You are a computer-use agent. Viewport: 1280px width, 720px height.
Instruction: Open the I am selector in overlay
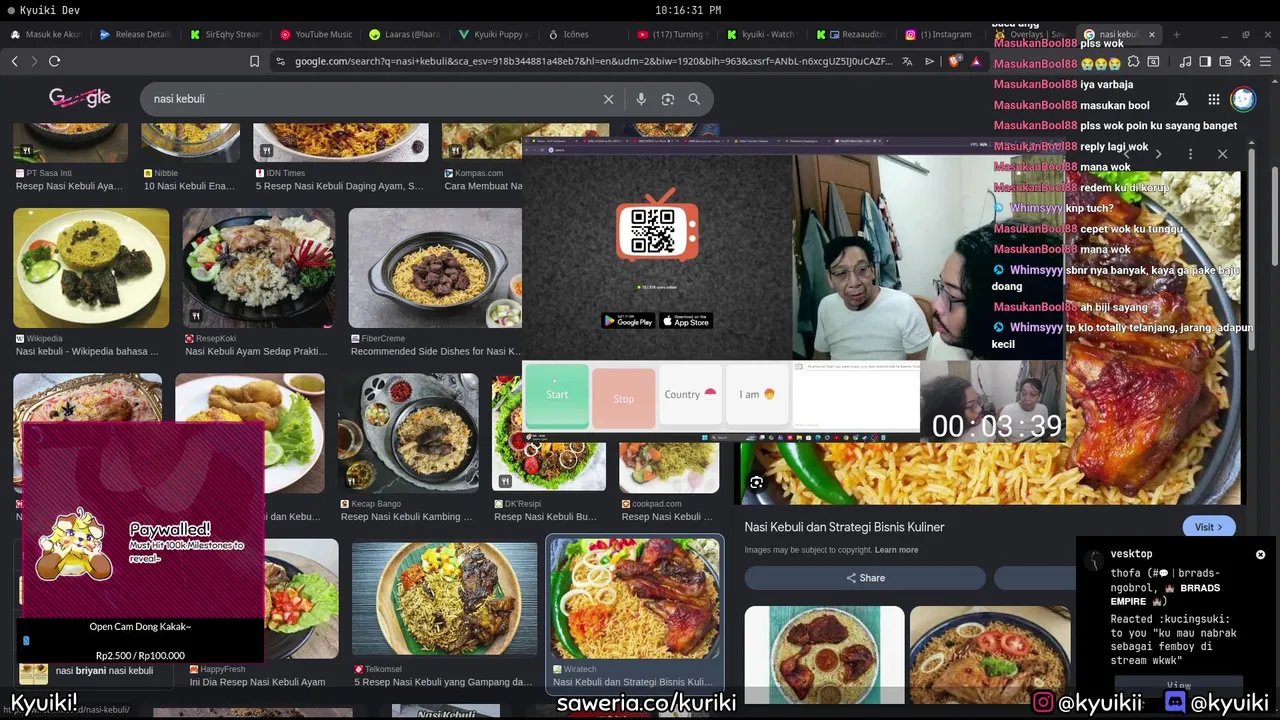pyautogui.click(x=757, y=395)
